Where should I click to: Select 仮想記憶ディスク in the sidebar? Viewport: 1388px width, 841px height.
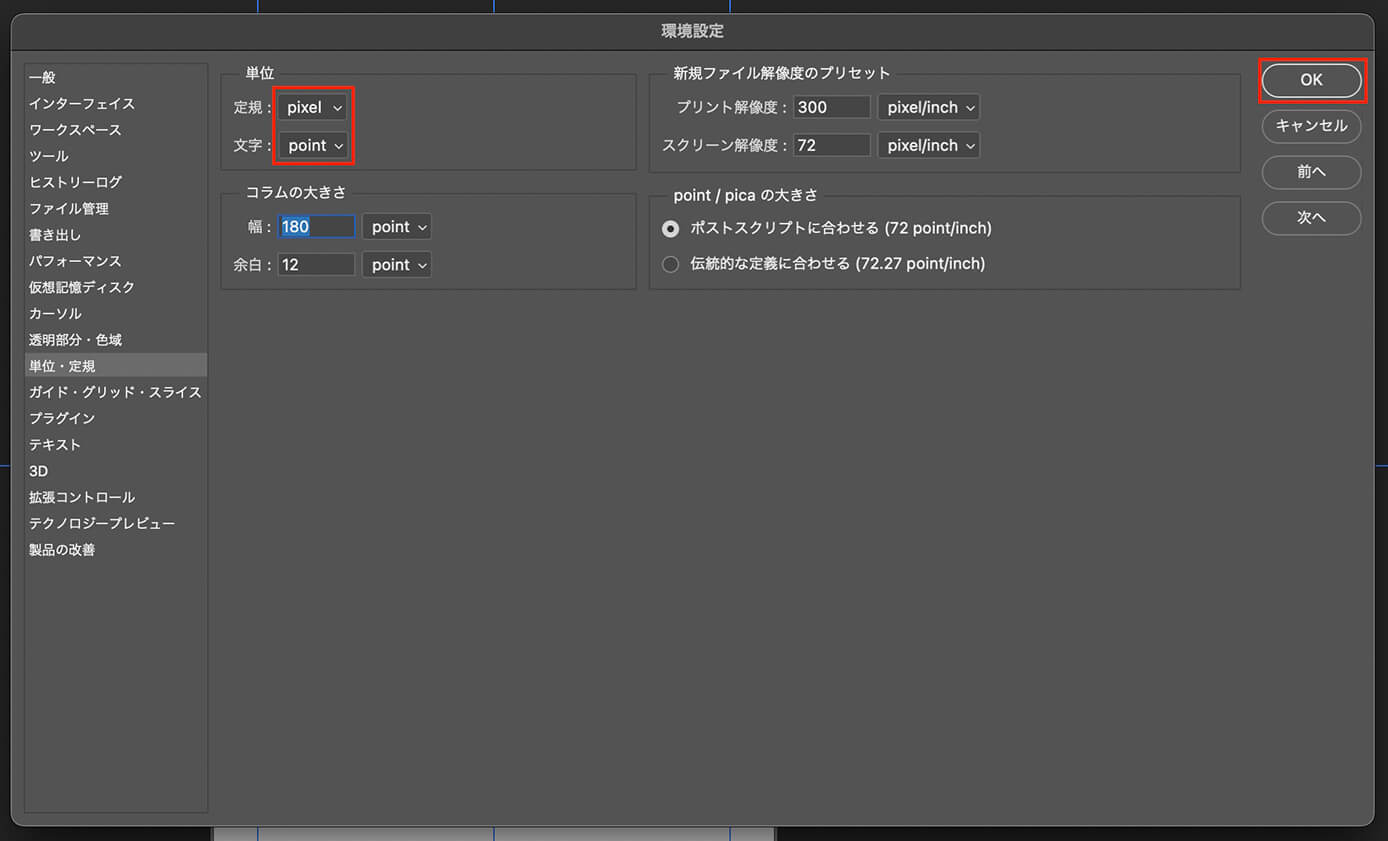[116, 287]
